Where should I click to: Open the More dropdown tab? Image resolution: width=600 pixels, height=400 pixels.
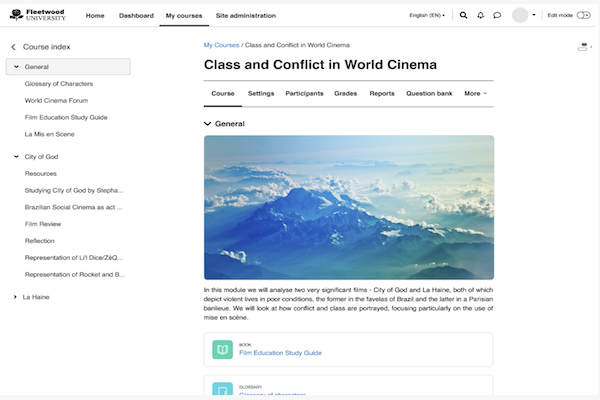(475, 93)
